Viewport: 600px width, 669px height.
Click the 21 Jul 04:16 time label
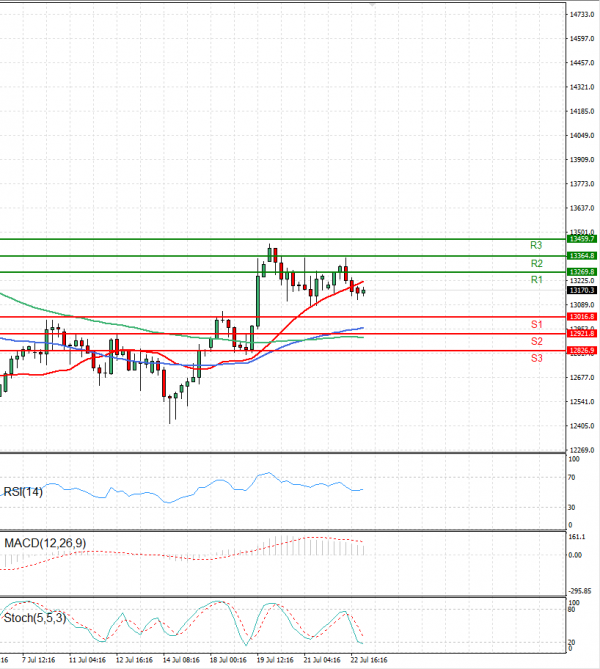click(x=322, y=660)
